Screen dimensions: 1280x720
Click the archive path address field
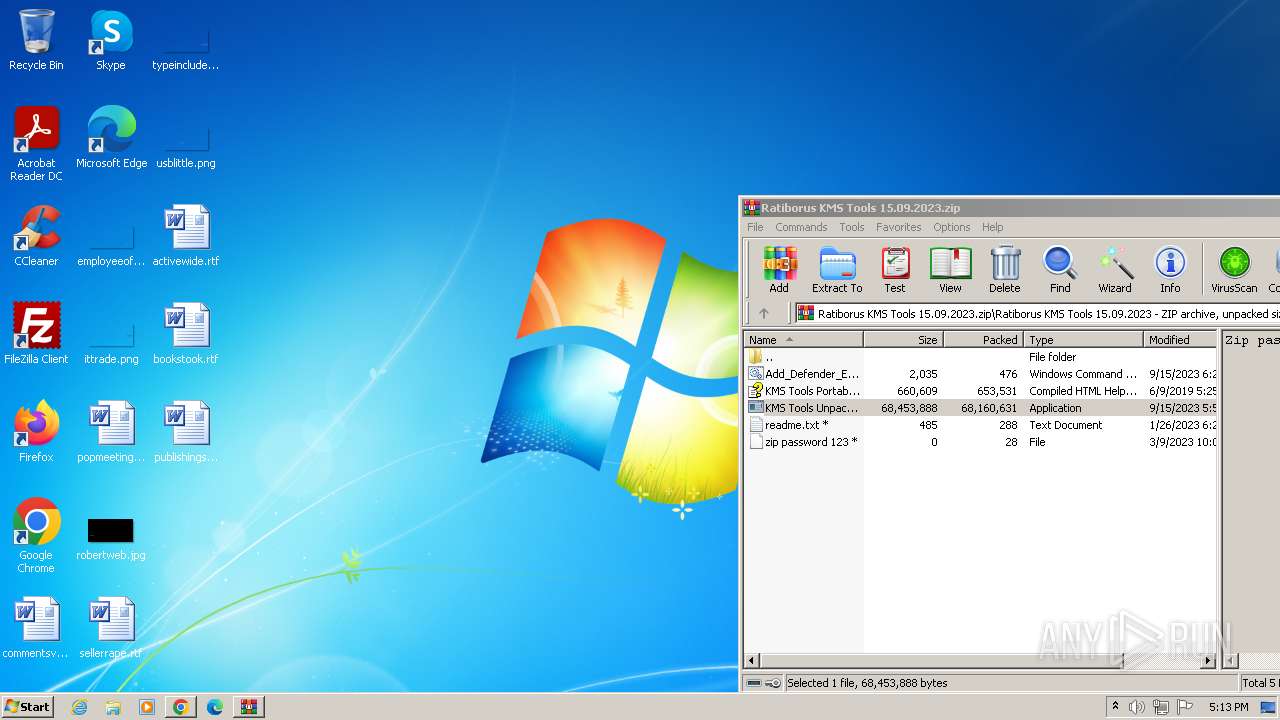click(x=1037, y=313)
